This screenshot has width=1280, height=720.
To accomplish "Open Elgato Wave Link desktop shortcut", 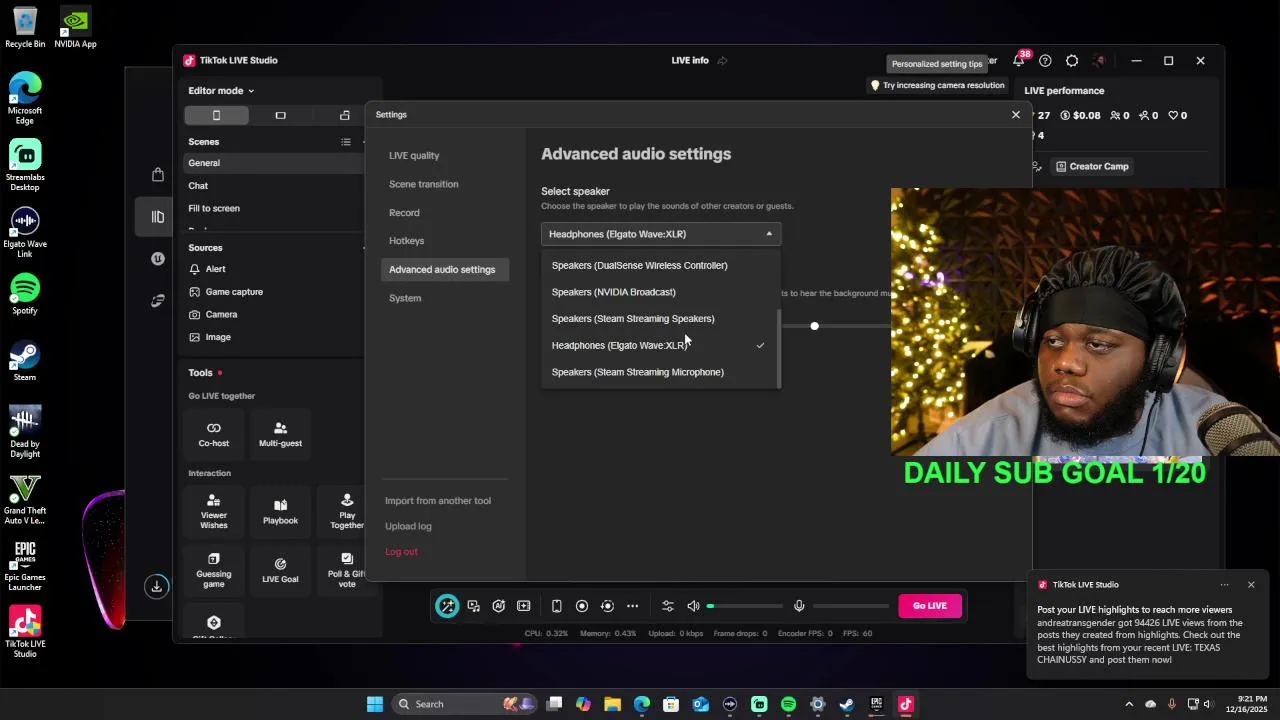I will pyautogui.click(x=25, y=232).
